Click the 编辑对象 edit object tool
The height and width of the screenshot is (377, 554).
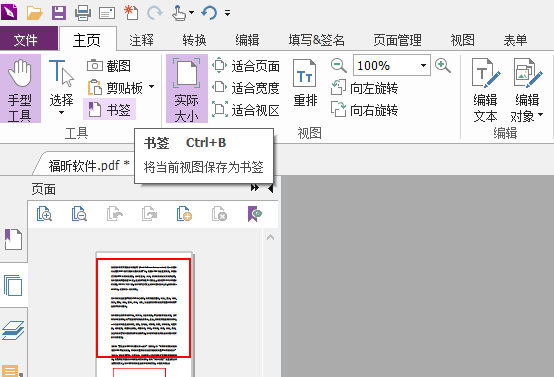[526, 90]
